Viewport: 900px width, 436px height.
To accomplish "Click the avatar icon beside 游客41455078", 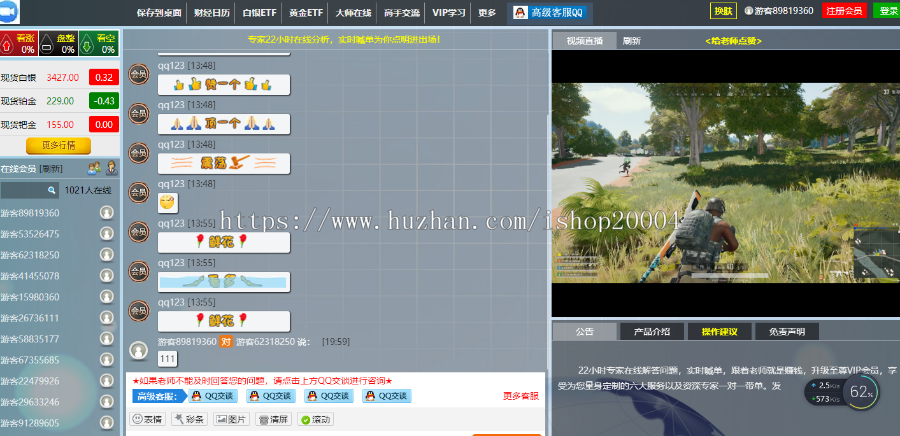I will (106, 276).
